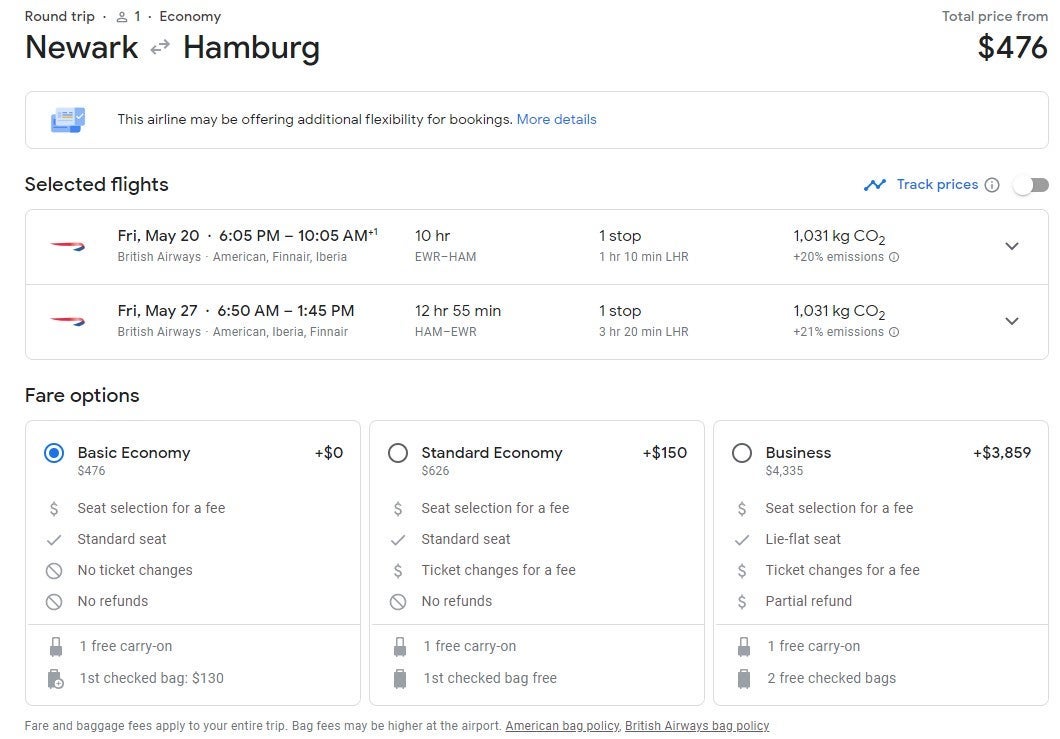Click British Airways logo on the May 20 flight

click(x=68, y=246)
